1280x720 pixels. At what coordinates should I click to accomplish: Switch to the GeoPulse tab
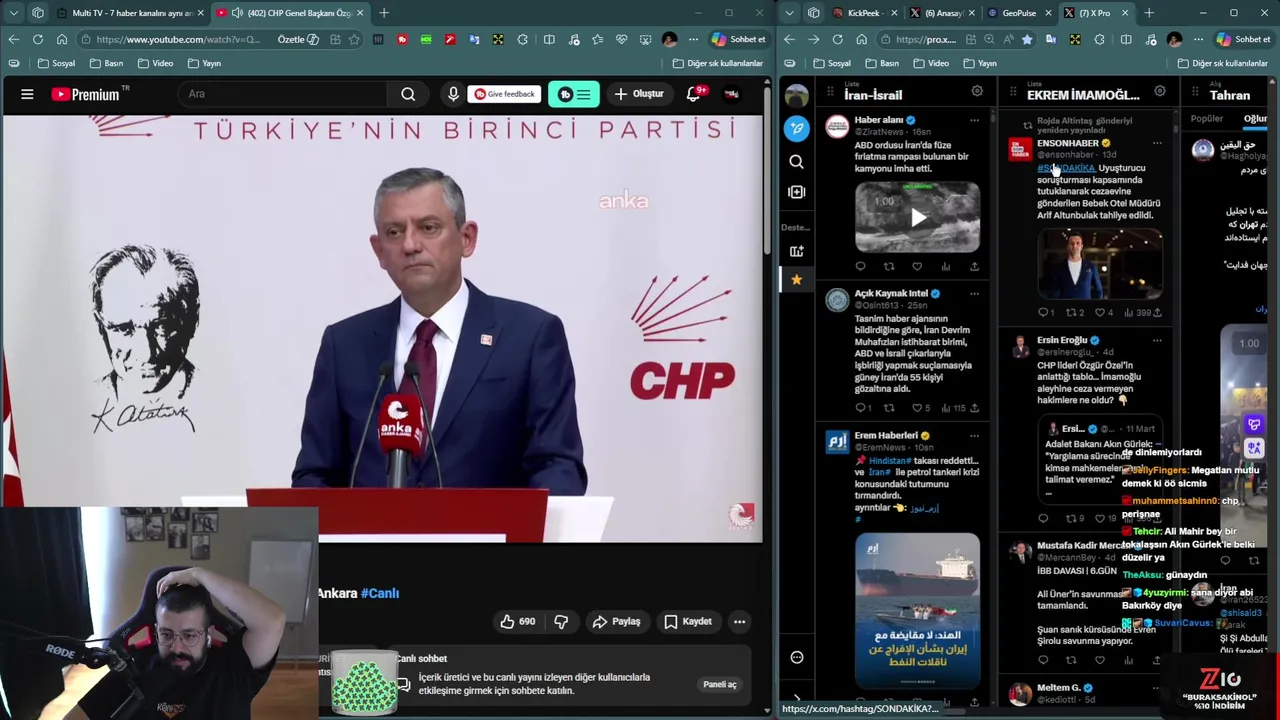tap(1017, 13)
